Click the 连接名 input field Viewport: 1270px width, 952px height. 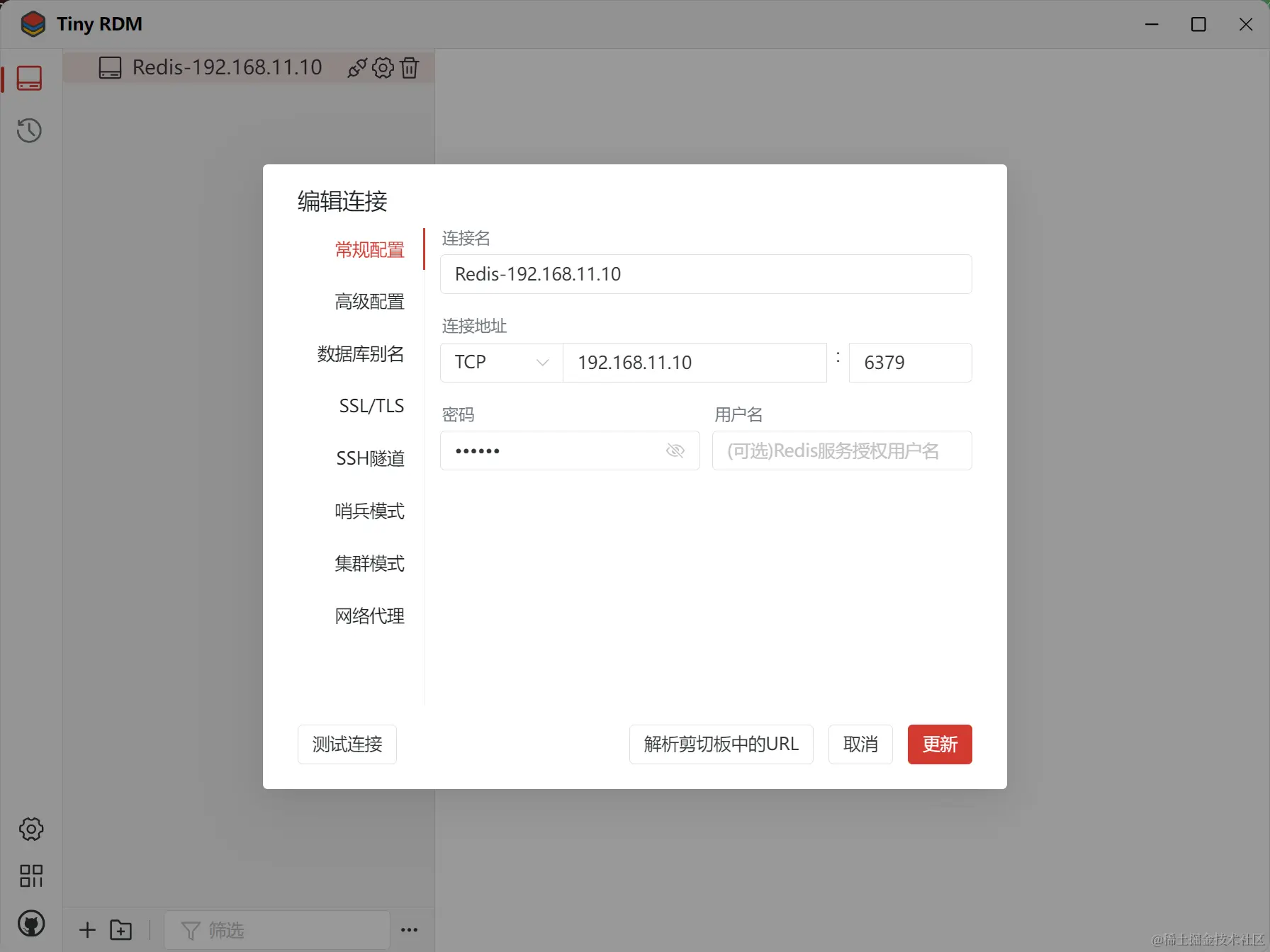click(706, 274)
